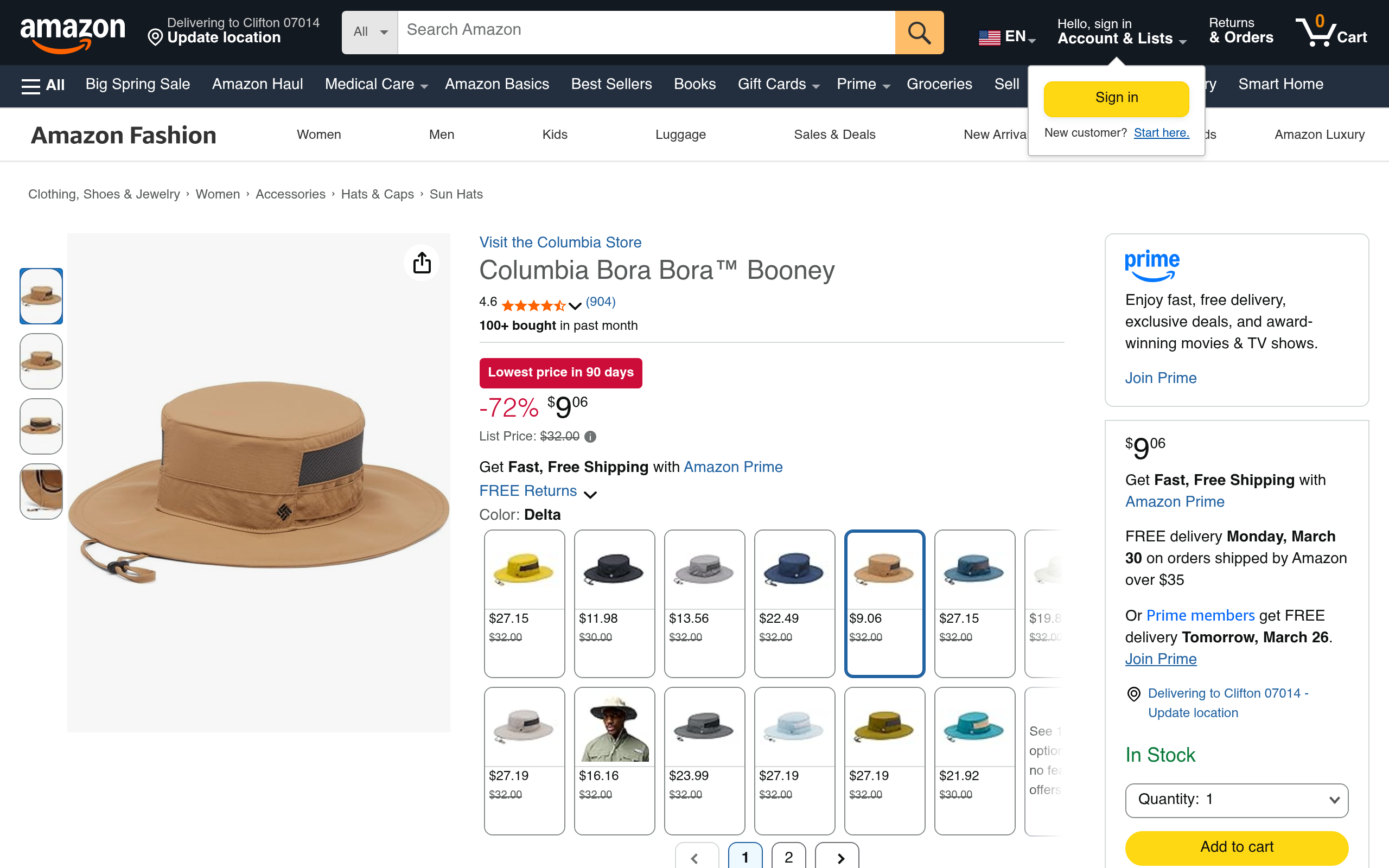Viewport: 1389px width, 868px height.
Task: Go to next color options page arrow
Action: click(x=839, y=857)
